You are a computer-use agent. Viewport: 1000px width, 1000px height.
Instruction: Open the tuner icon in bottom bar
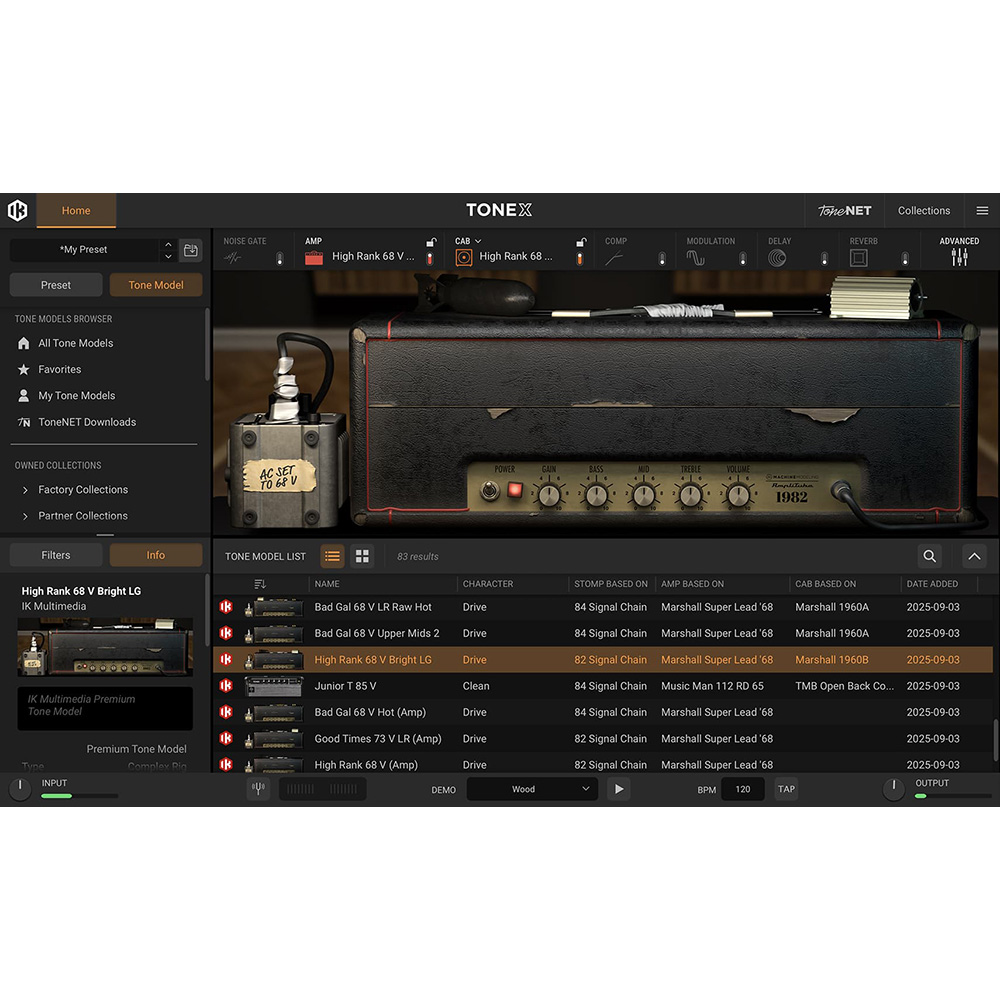[258, 789]
